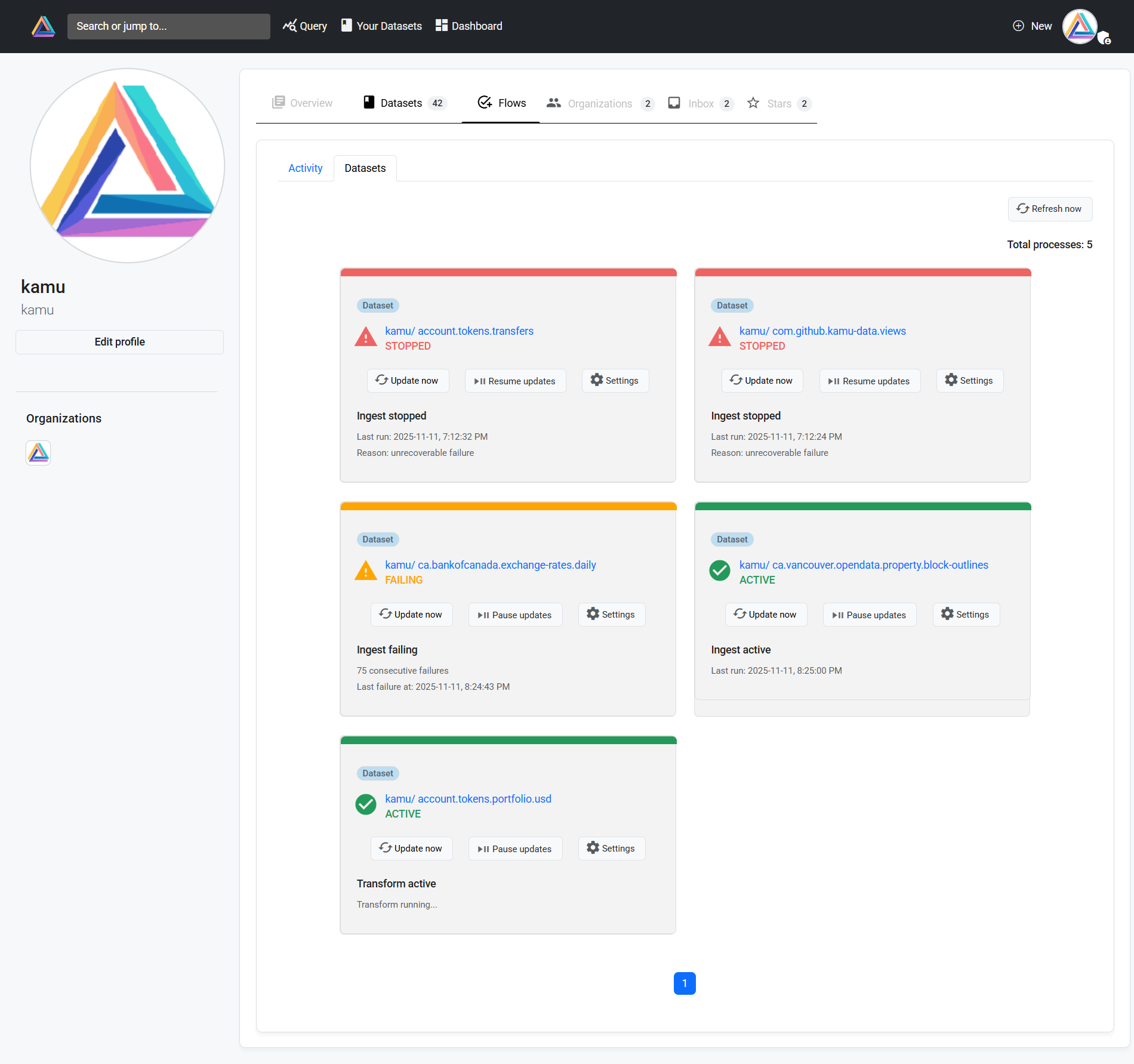Click into the Search or jump to field
Image resolution: width=1134 pixels, height=1064 pixels.
pos(168,26)
